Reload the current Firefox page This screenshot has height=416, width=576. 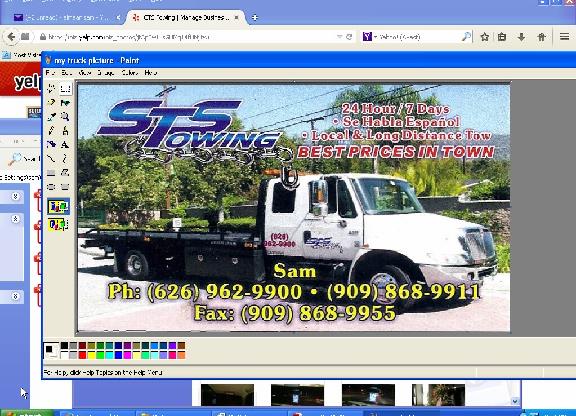349,37
